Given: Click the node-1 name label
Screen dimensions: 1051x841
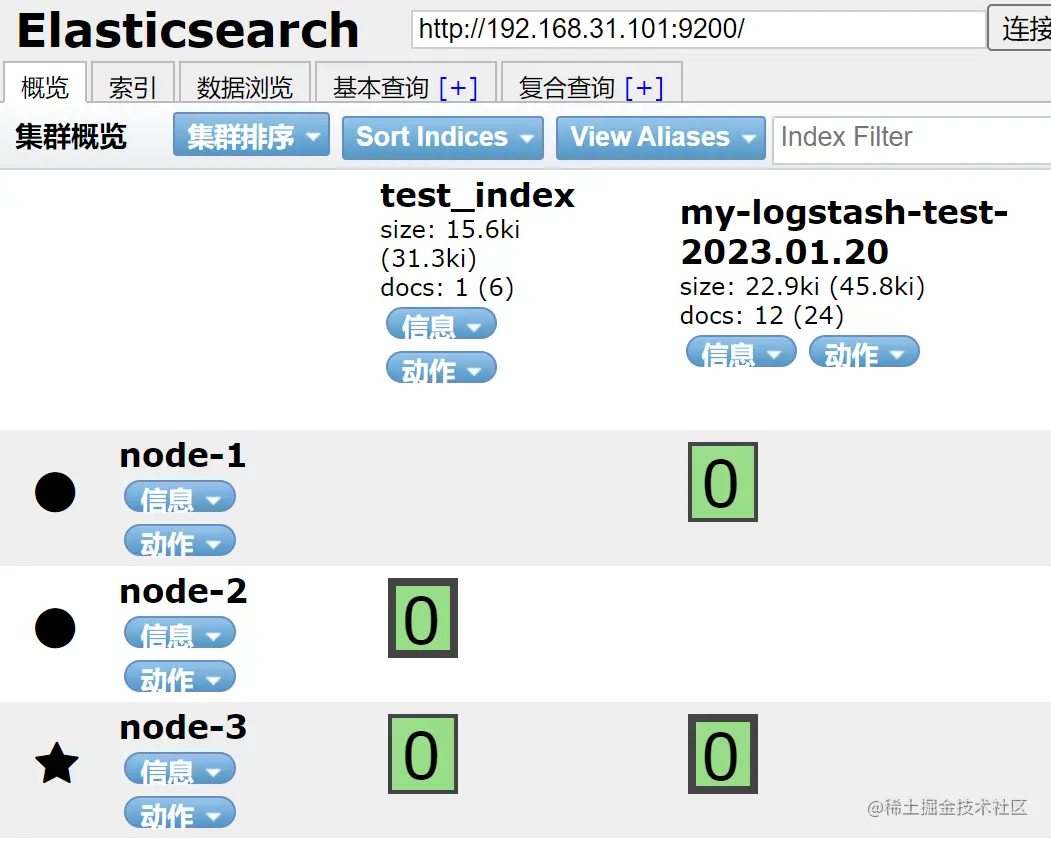Looking at the screenshot, I should point(182,455).
